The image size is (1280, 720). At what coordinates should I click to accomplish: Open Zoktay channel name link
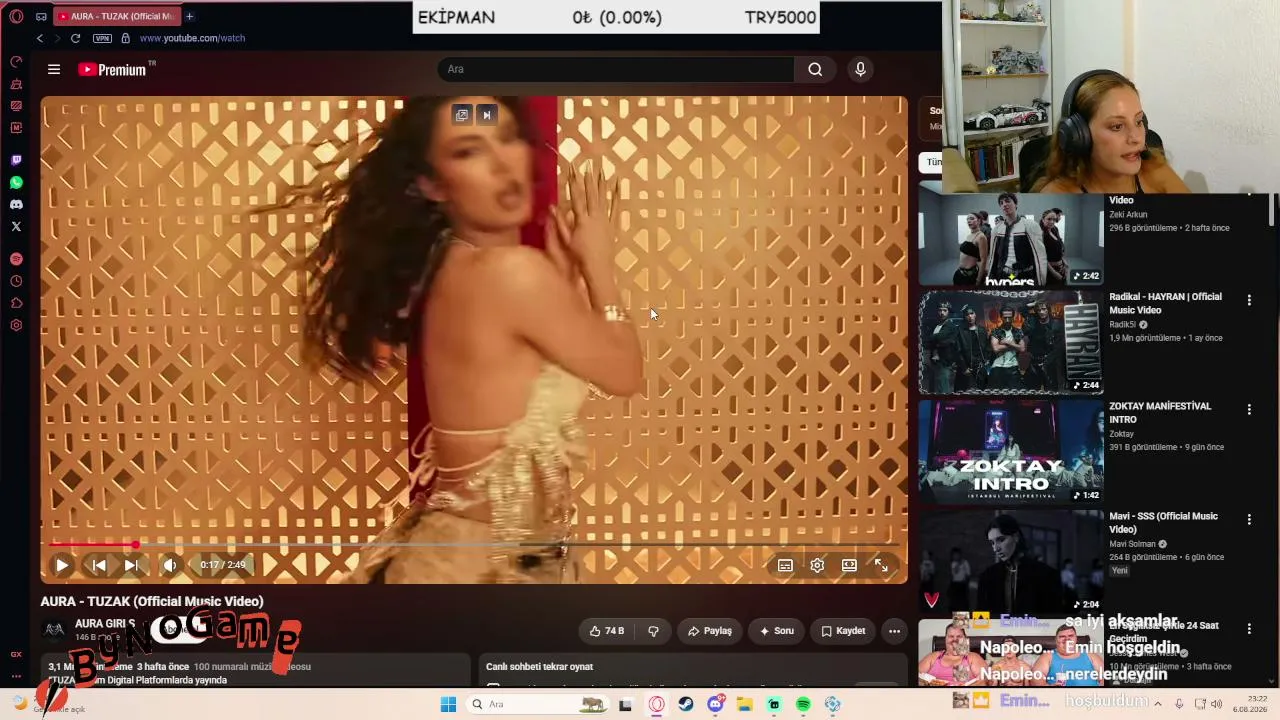pos(1122,434)
